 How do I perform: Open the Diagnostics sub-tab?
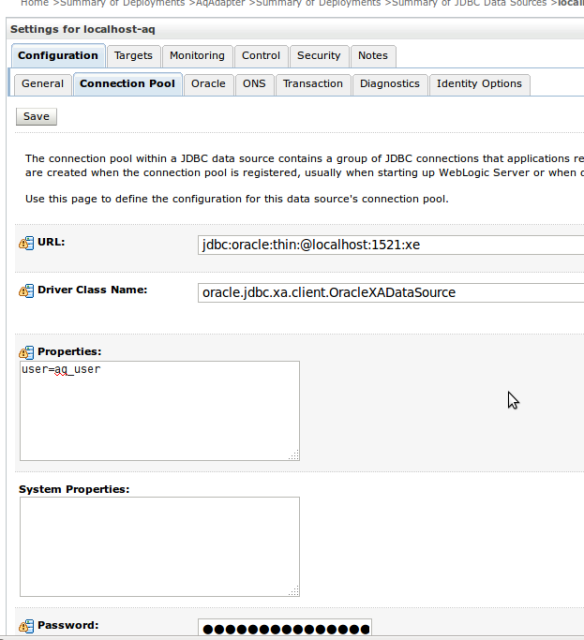[390, 84]
